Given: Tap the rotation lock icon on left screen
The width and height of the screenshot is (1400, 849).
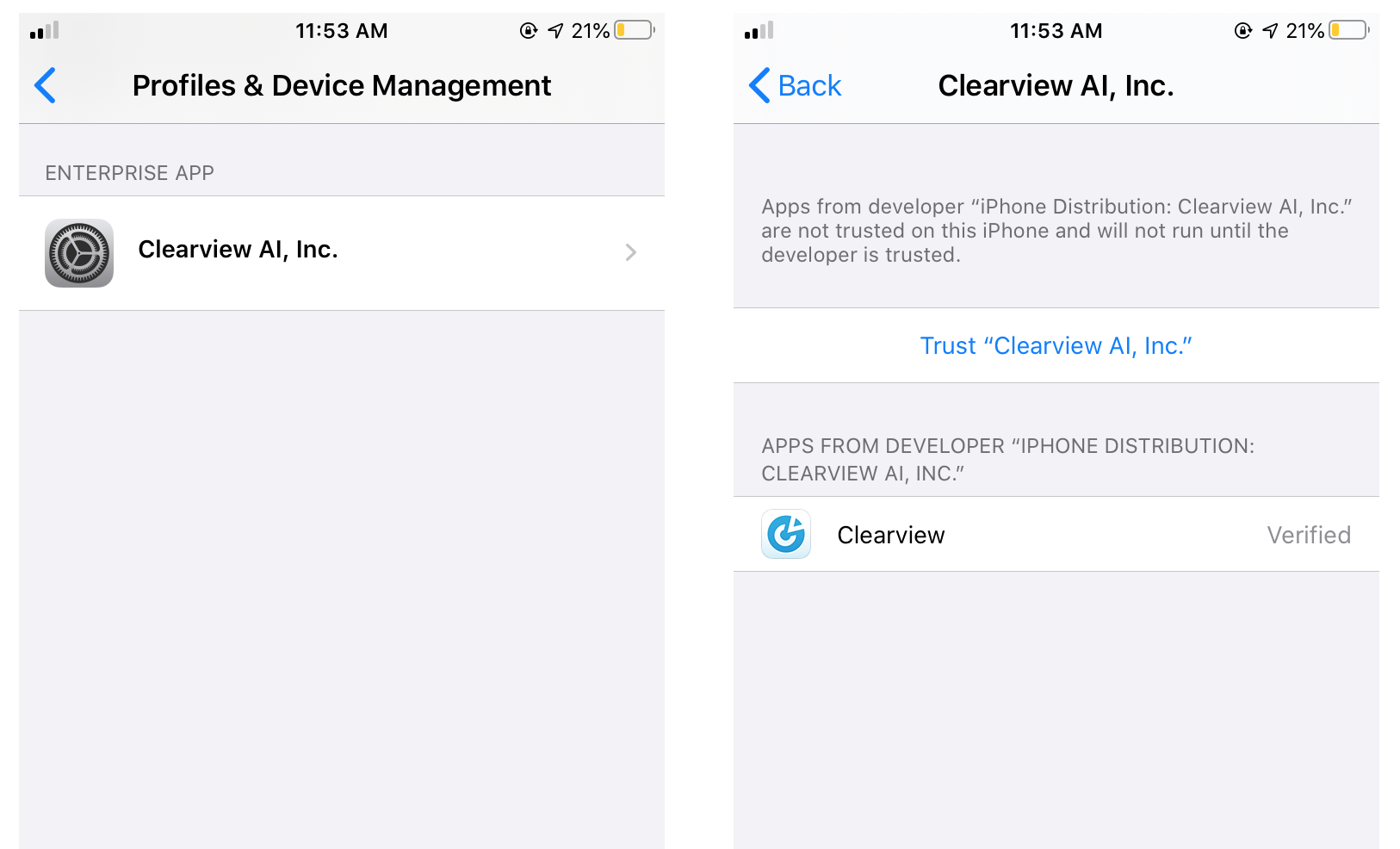Looking at the screenshot, I should coord(529,31).
